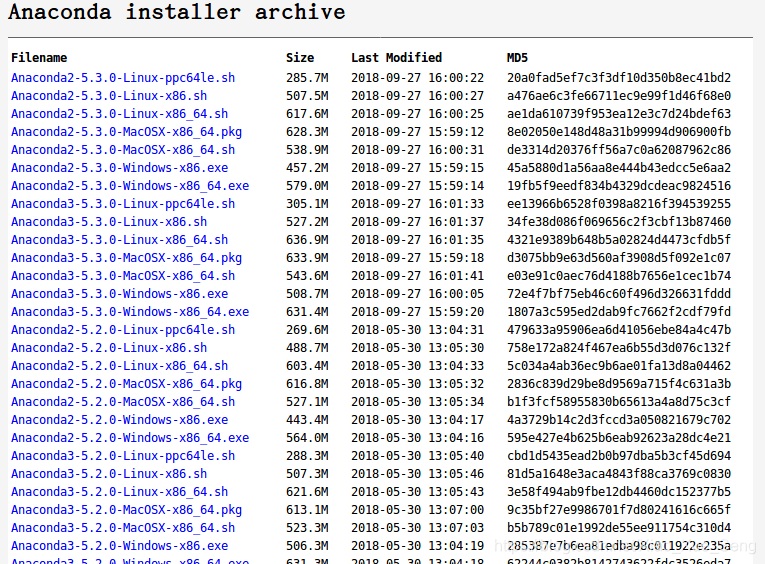Image resolution: width=765 pixels, height=564 pixels.
Task: Click MD5 hash ee13966b6528f0398a8216f394539255
Action: 619,204
